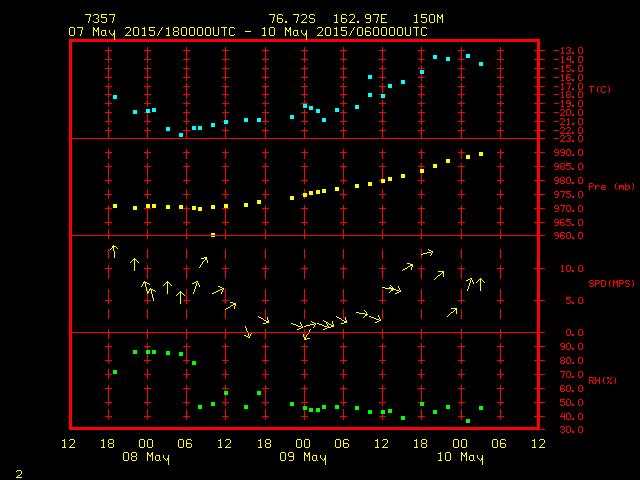
Task: Choose the "90.0" humidity tick label
Action: (x=571, y=347)
